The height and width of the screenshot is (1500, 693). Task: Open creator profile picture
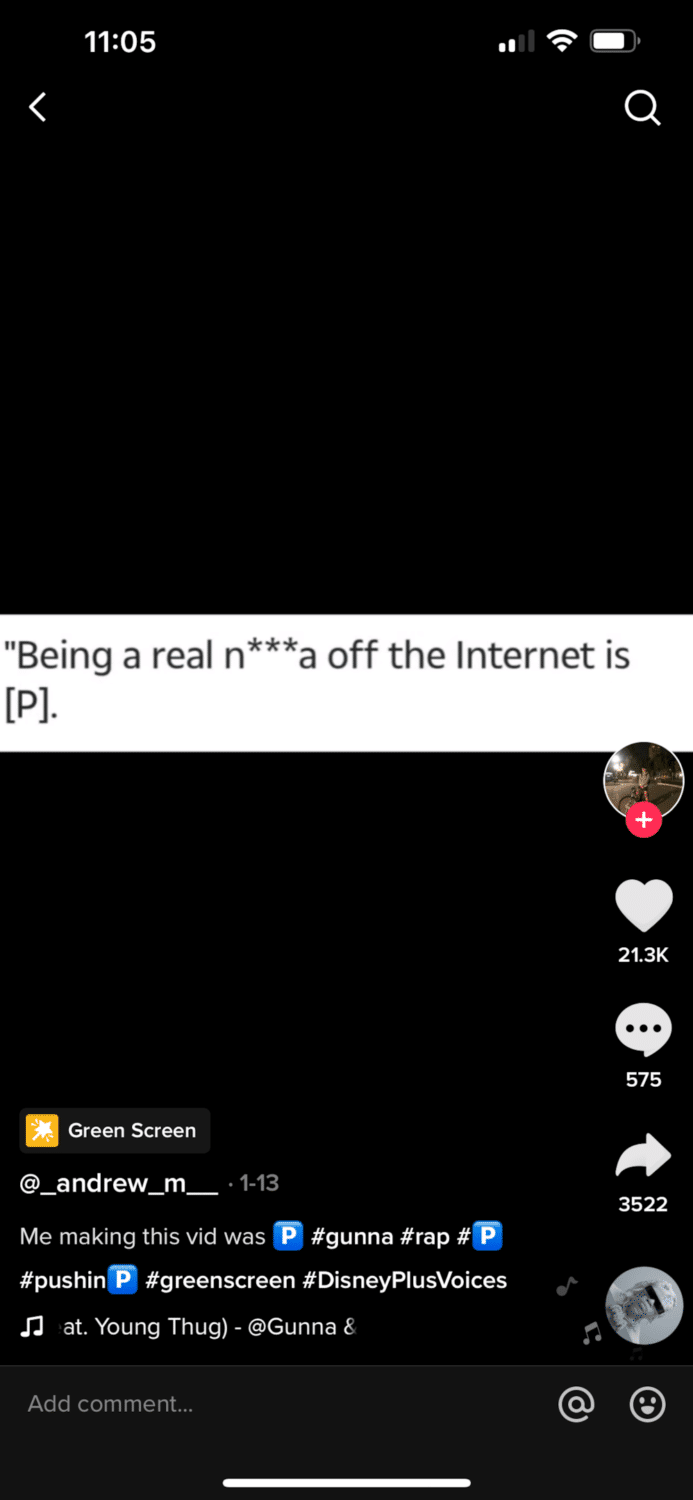643,782
